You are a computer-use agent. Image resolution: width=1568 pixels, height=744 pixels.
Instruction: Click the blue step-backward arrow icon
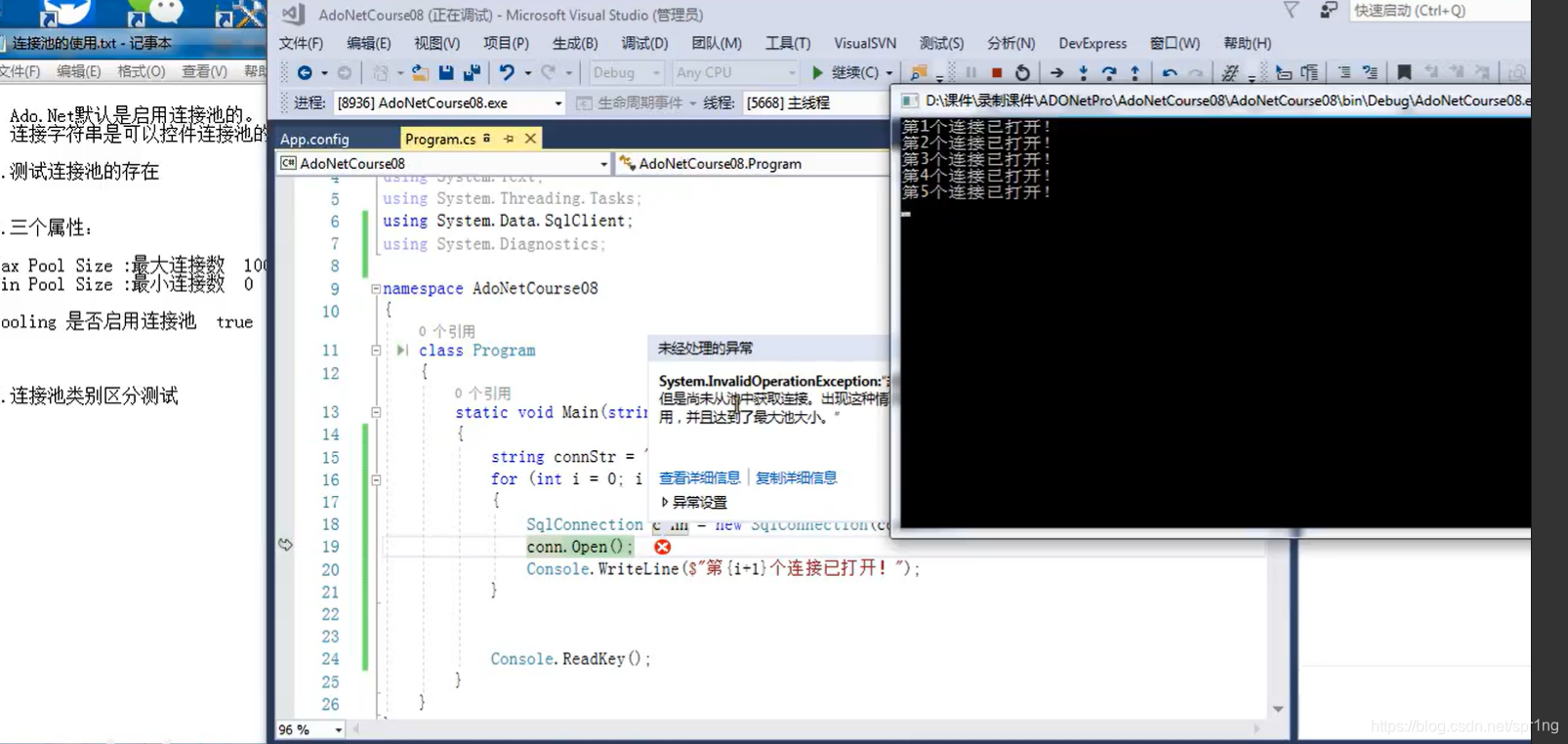click(x=1169, y=72)
